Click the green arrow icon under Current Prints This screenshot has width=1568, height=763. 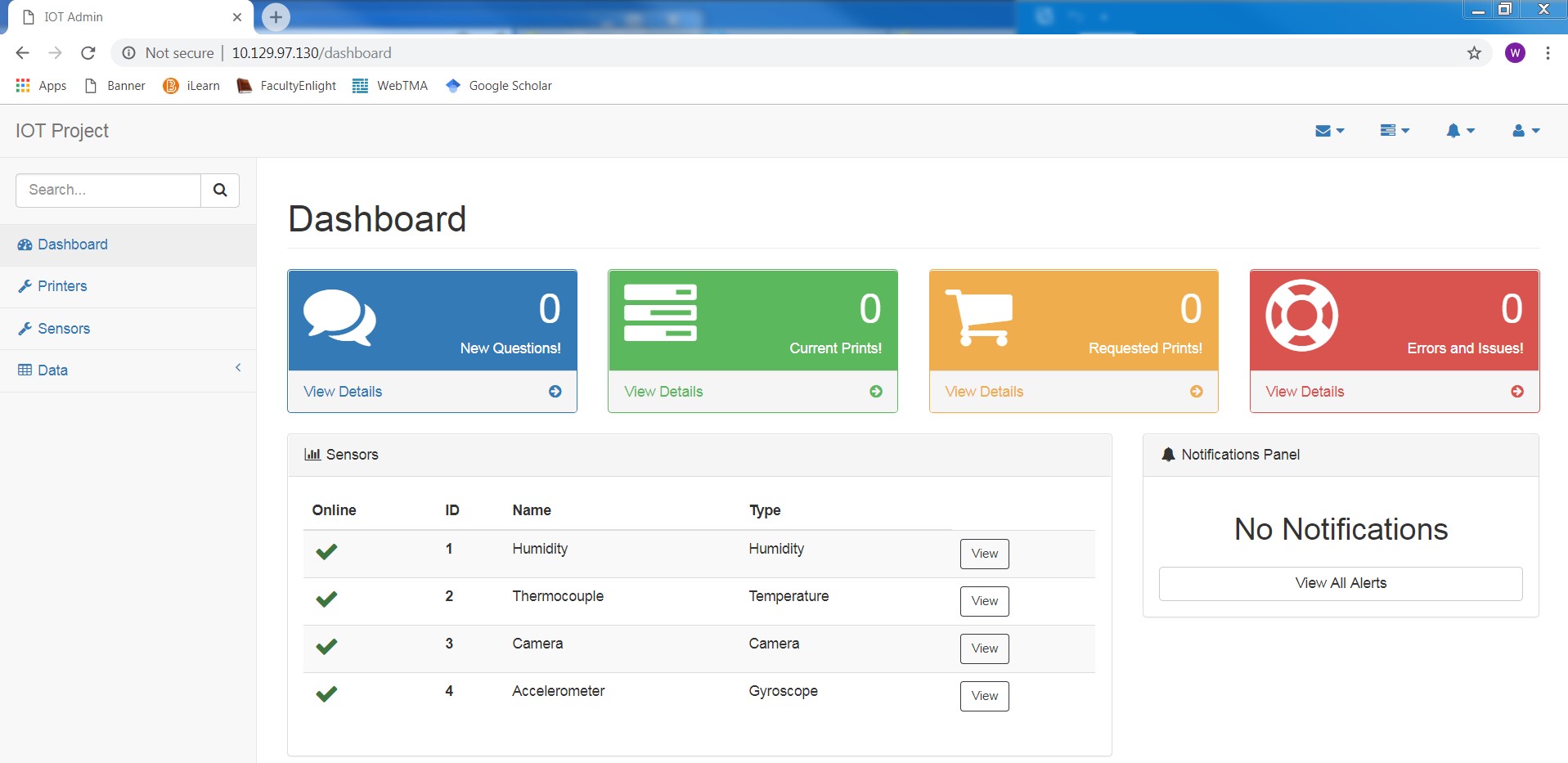click(x=875, y=392)
